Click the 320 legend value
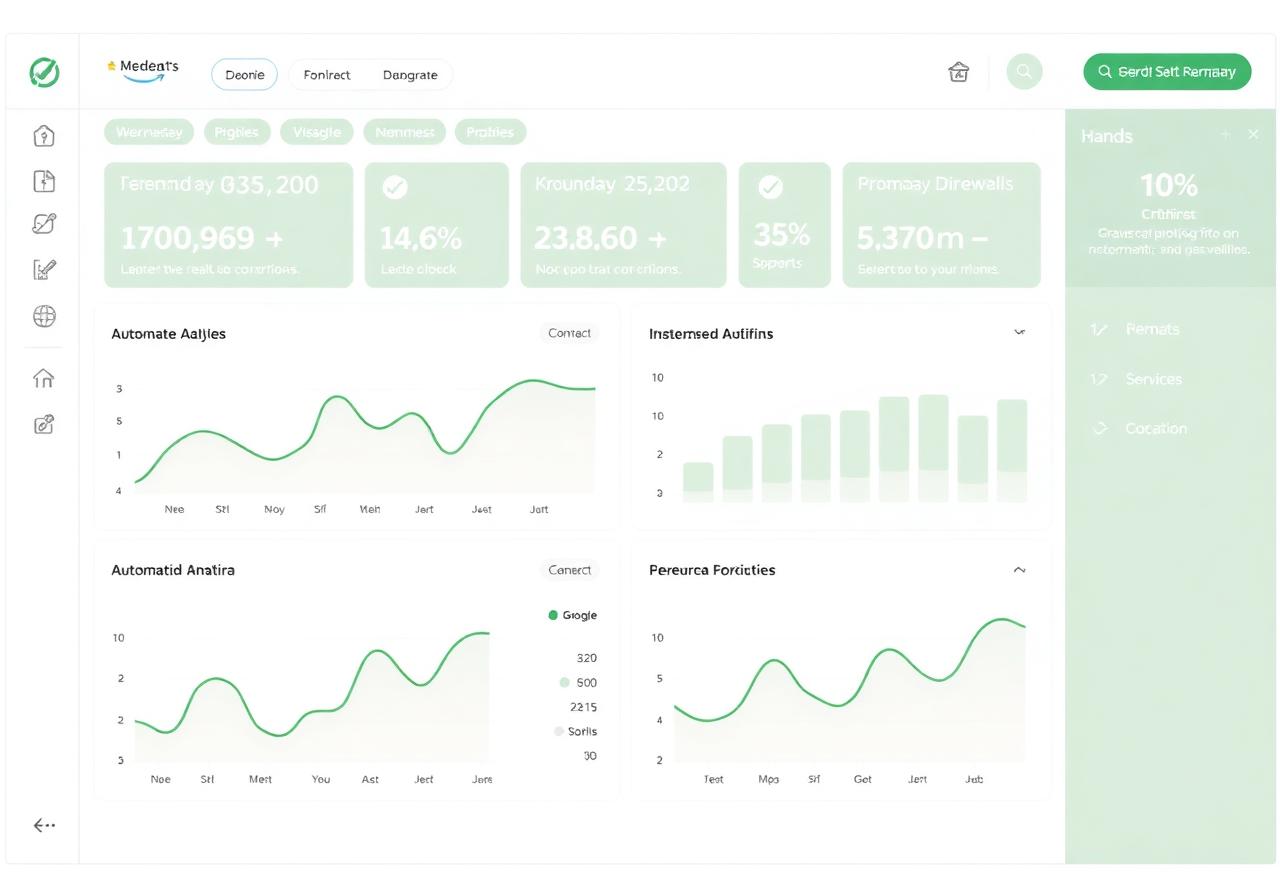 pos(587,658)
